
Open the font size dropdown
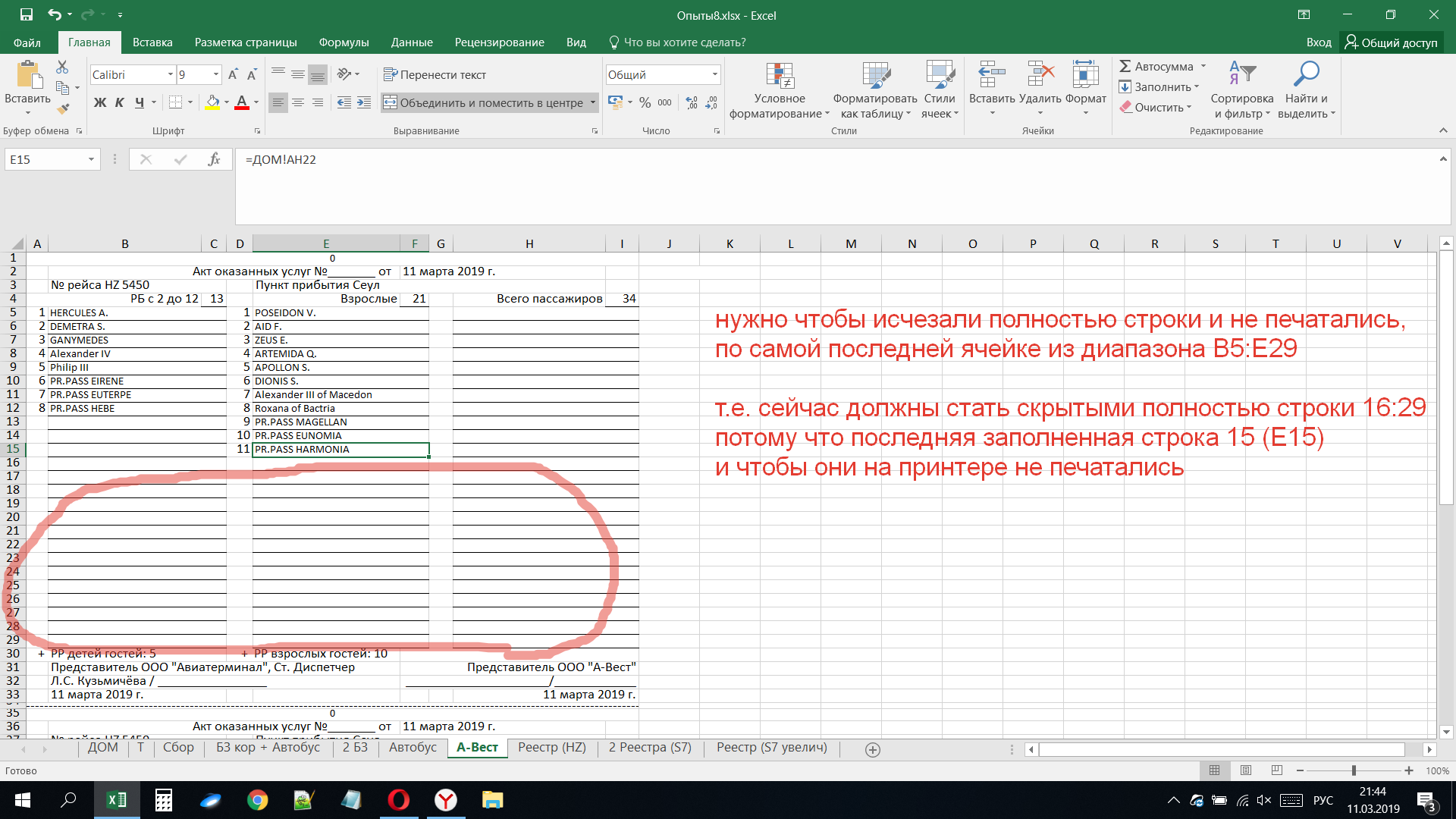(215, 74)
